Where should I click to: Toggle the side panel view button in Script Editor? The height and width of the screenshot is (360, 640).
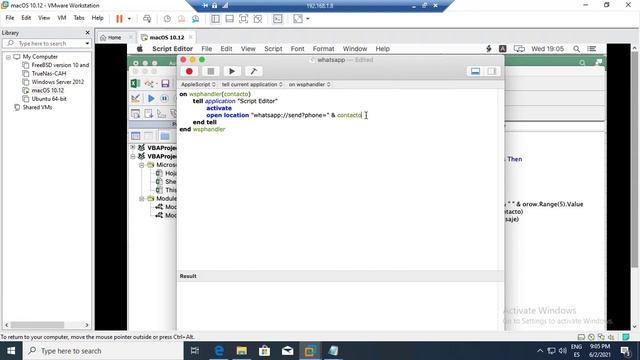[x=491, y=71]
